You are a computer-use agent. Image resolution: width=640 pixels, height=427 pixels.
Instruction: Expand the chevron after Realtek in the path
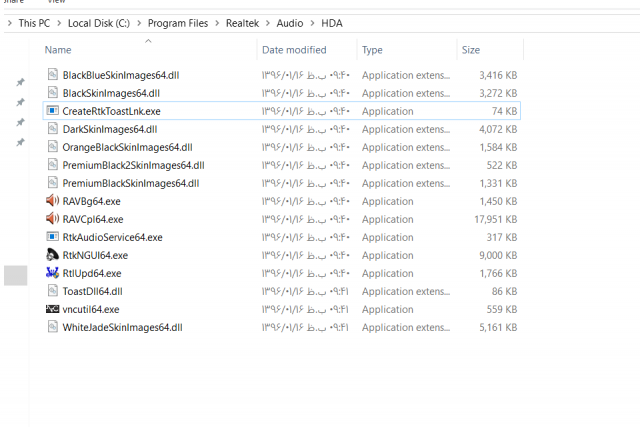click(x=268, y=23)
